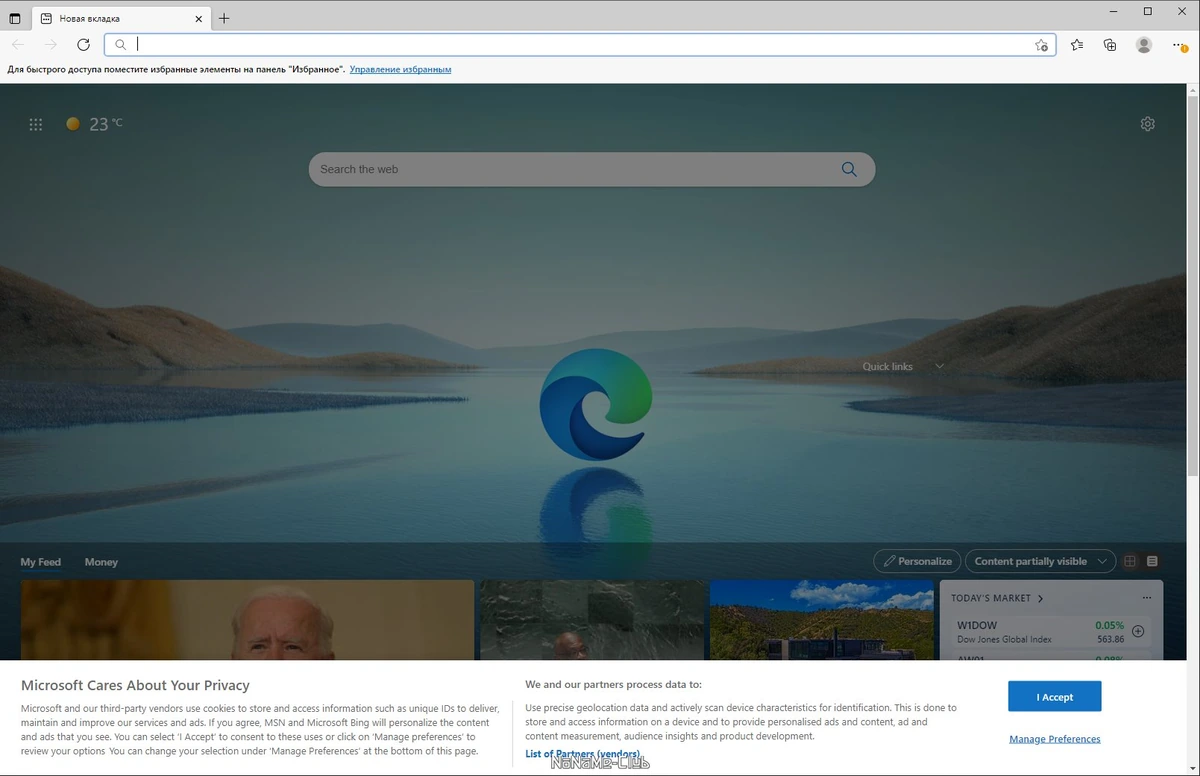Open the Favorites list icon
The height and width of the screenshot is (776, 1200).
coord(1077,45)
